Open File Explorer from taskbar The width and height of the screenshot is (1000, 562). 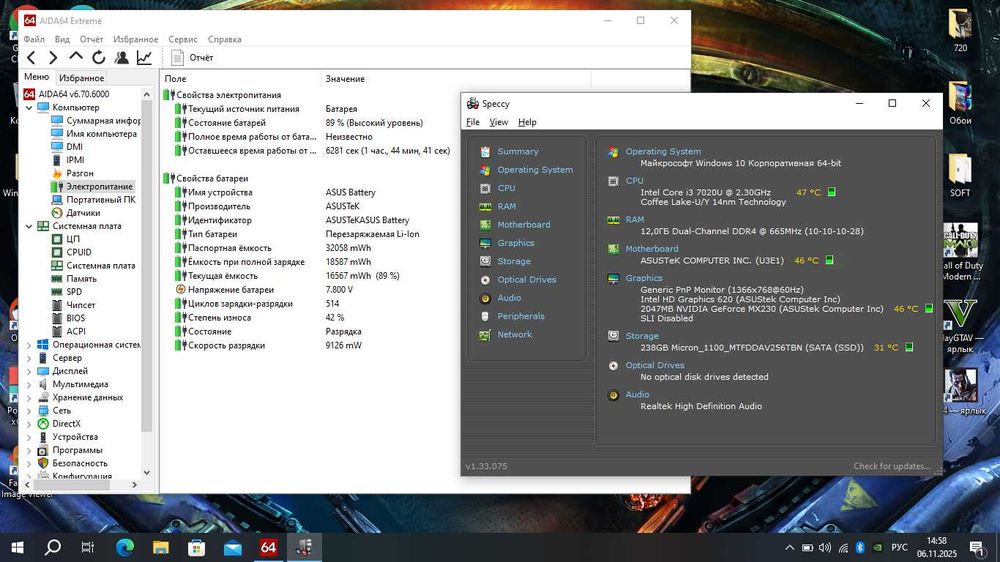coord(161,547)
